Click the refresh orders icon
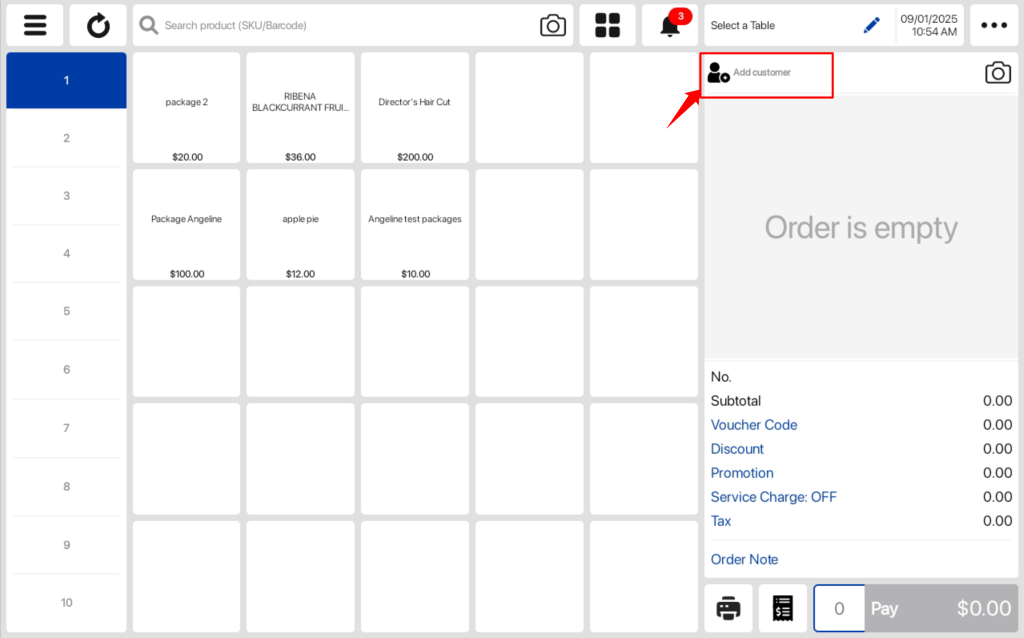Image resolution: width=1024 pixels, height=638 pixels. (x=97, y=25)
